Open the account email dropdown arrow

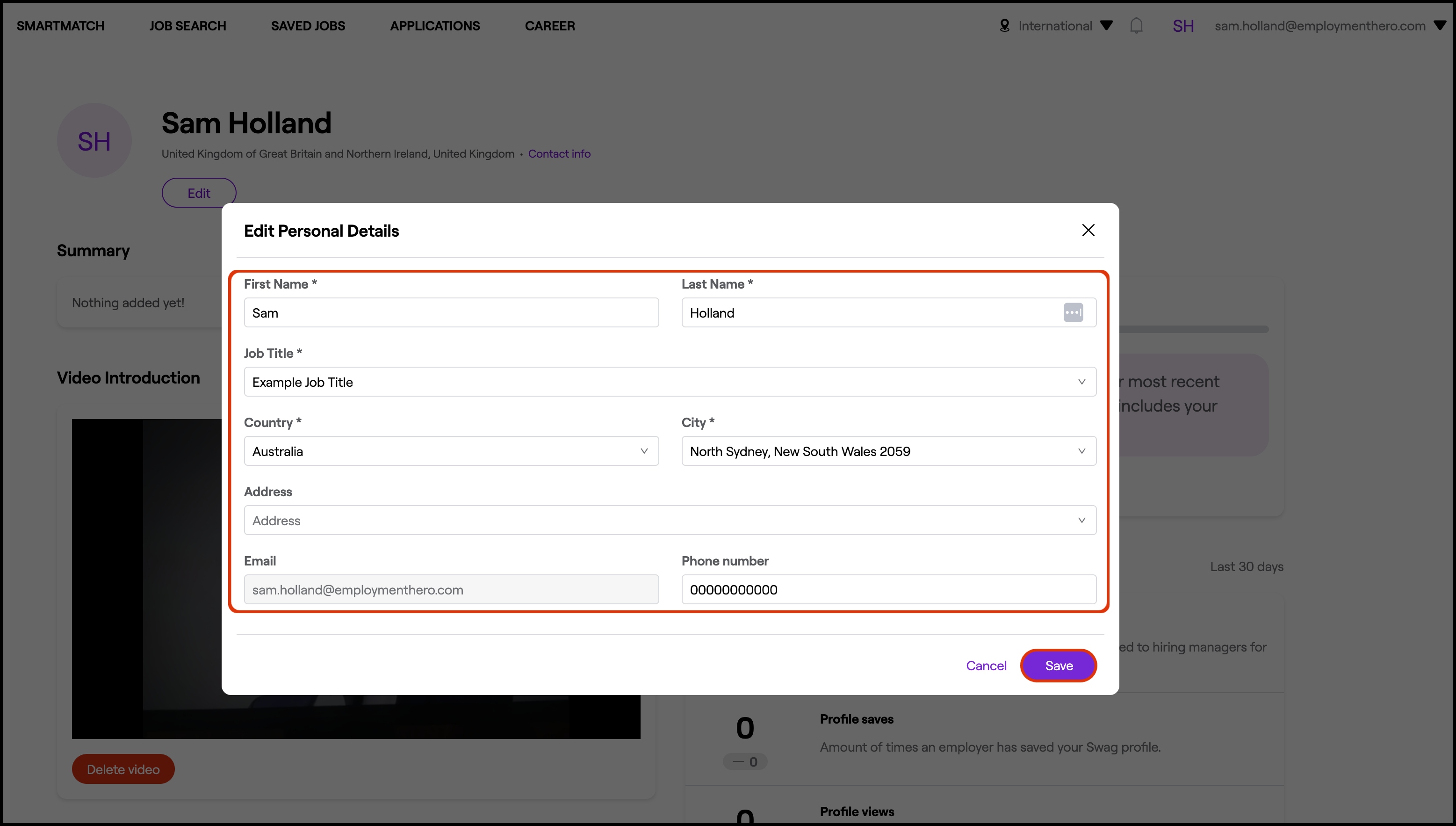pos(1440,26)
